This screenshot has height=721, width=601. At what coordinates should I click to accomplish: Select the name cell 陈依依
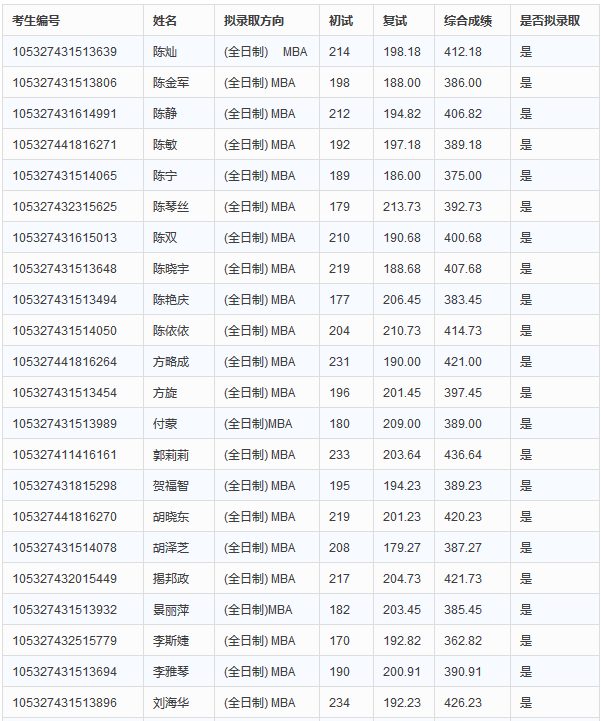[170, 331]
